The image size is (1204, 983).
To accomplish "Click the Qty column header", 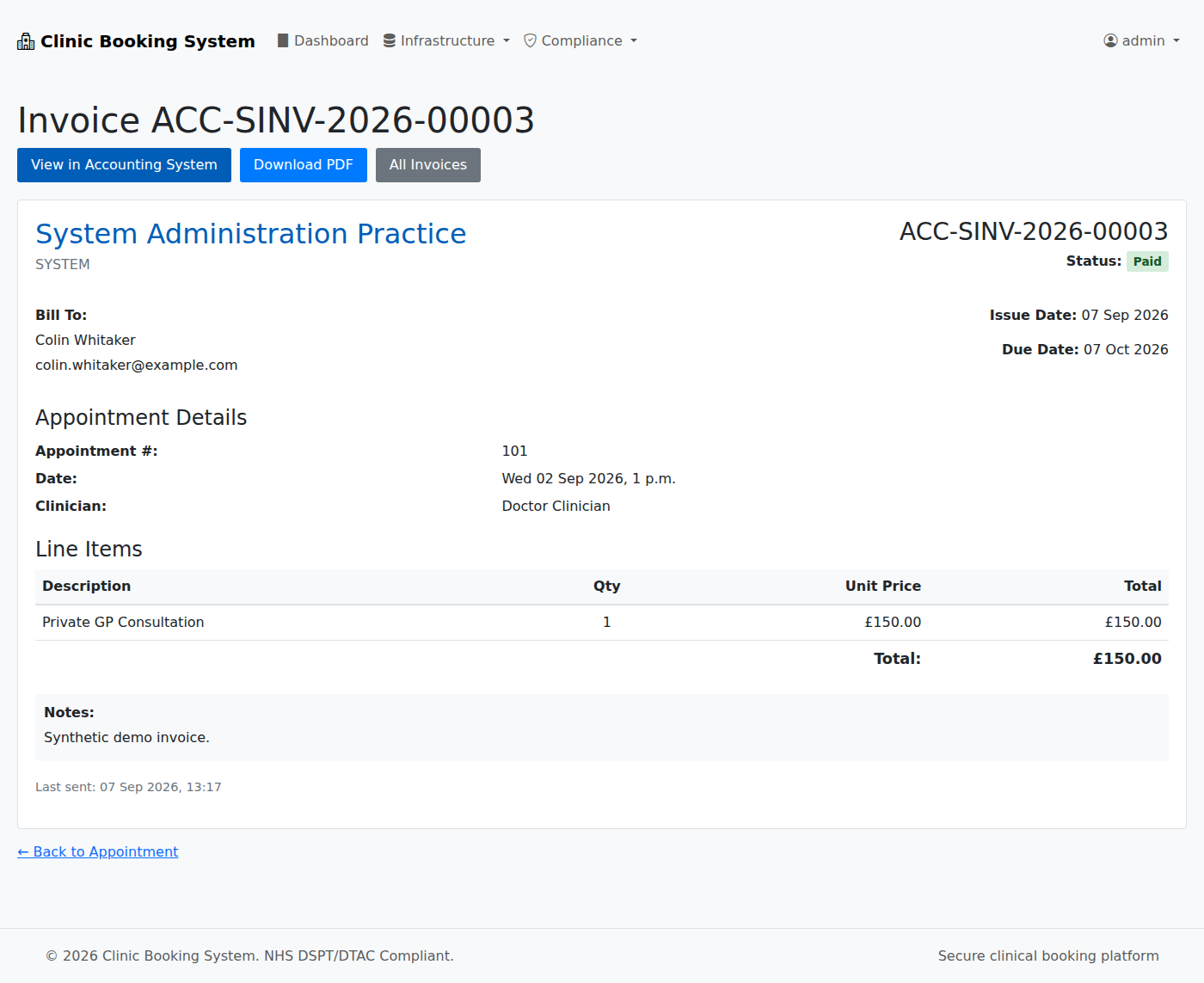I will point(606,586).
